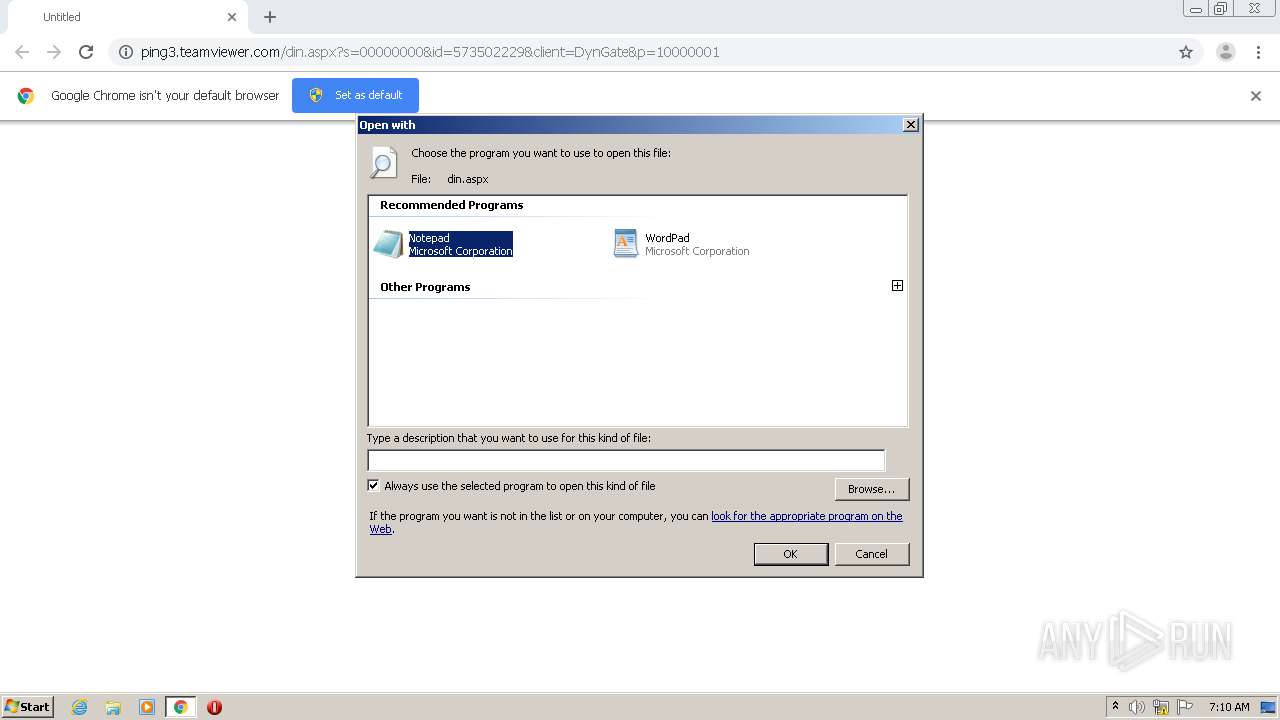
Task: Click the Recommended Programs heading
Action: click(x=452, y=205)
